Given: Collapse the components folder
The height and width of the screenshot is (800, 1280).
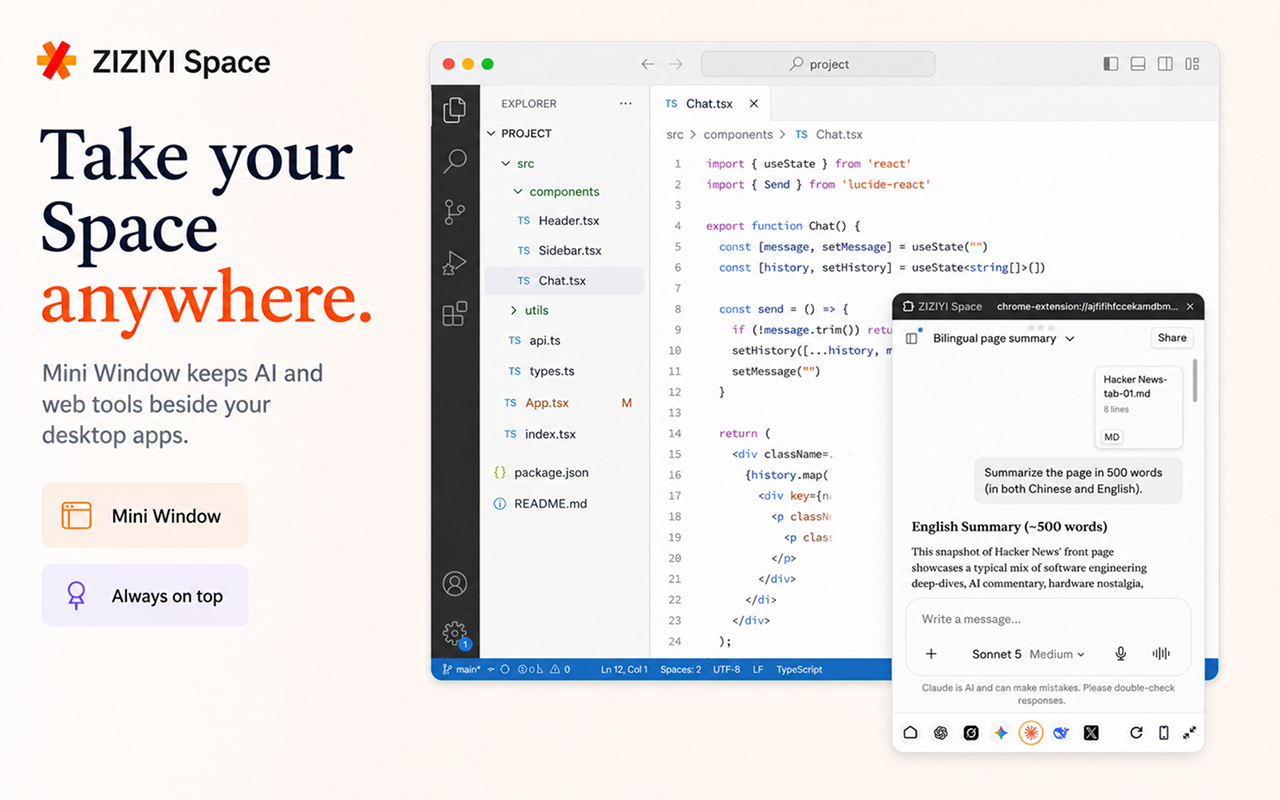Looking at the screenshot, I should point(517,191).
